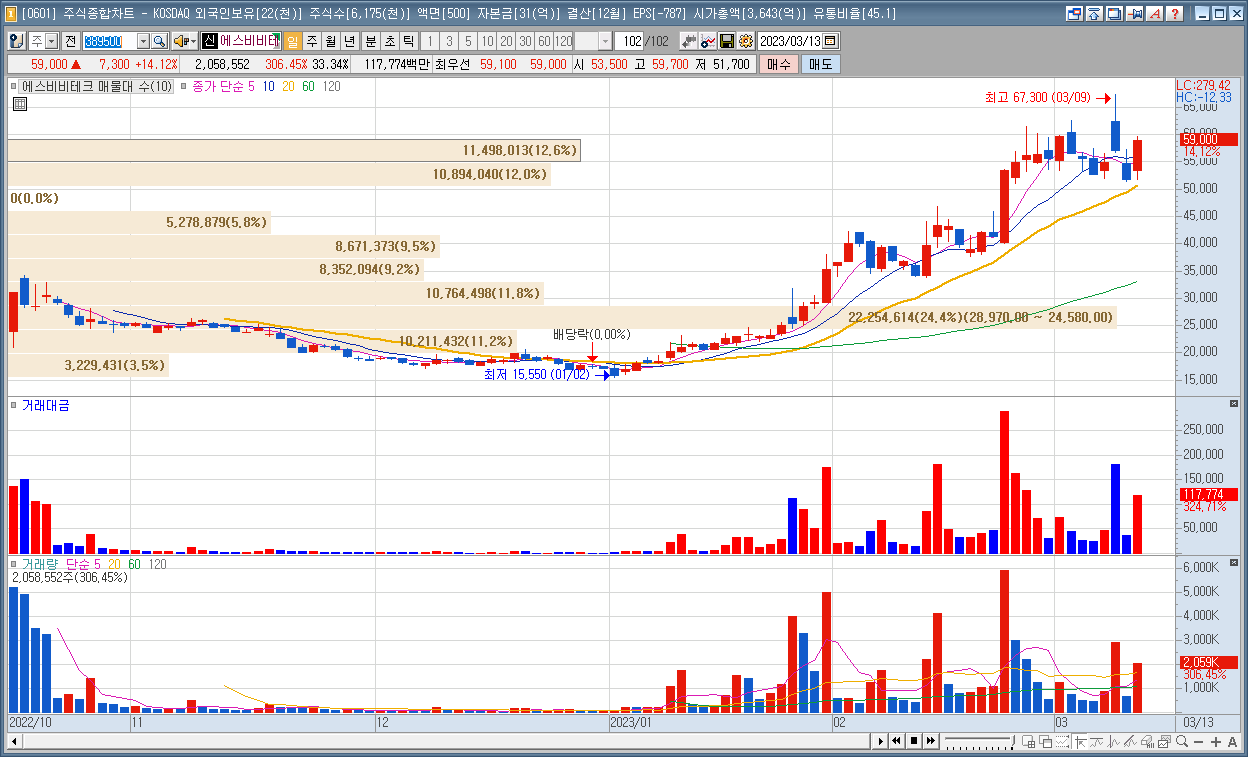Click the 매수 buy button
Image resolution: width=1248 pixels, height=757 pixels.
click(778, 64)
